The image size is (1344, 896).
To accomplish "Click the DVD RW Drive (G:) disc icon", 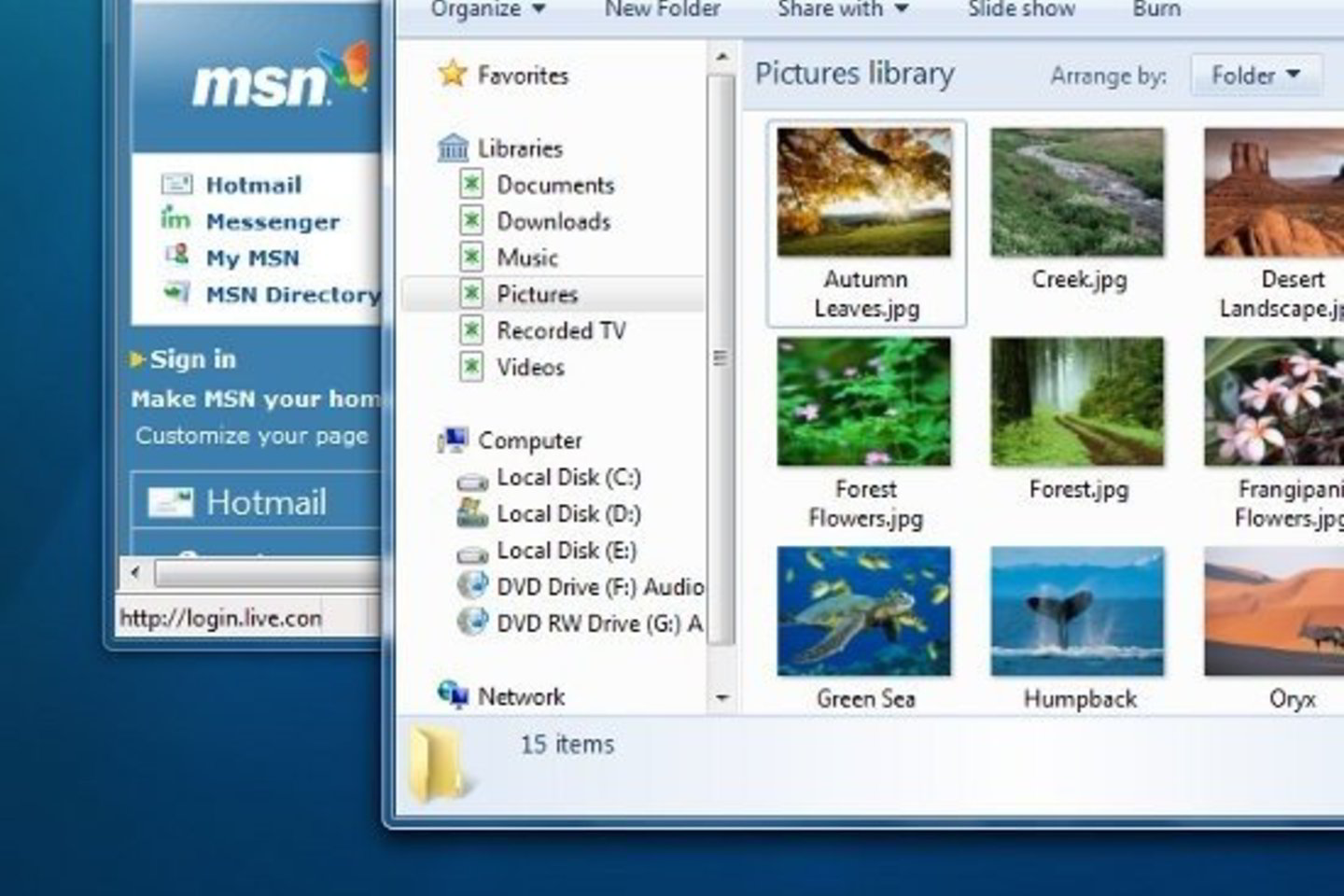I will 472,623.
